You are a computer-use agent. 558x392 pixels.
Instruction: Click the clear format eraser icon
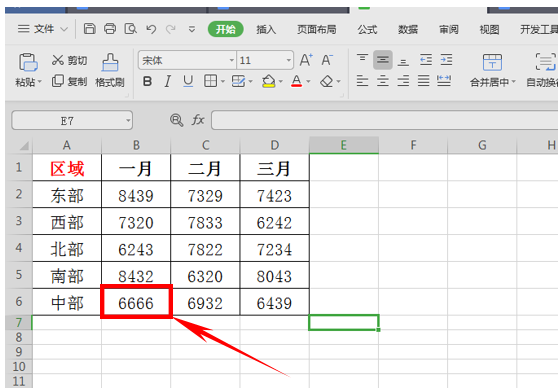pos(326,81)
